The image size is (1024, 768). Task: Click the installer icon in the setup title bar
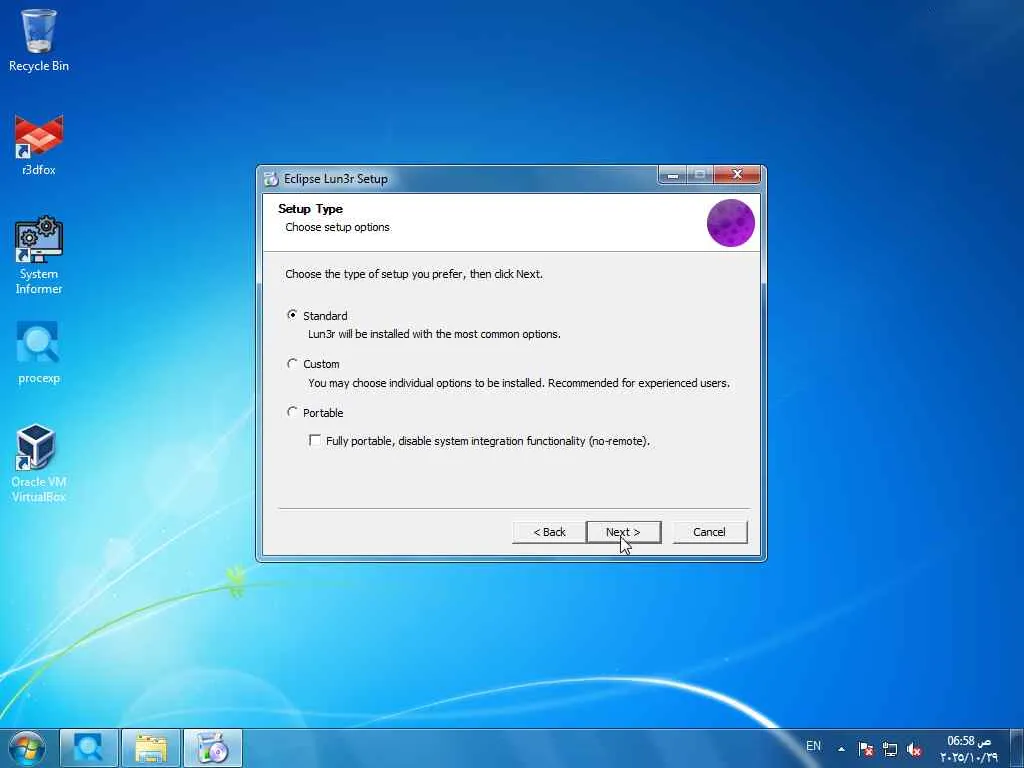pos(271,178)
